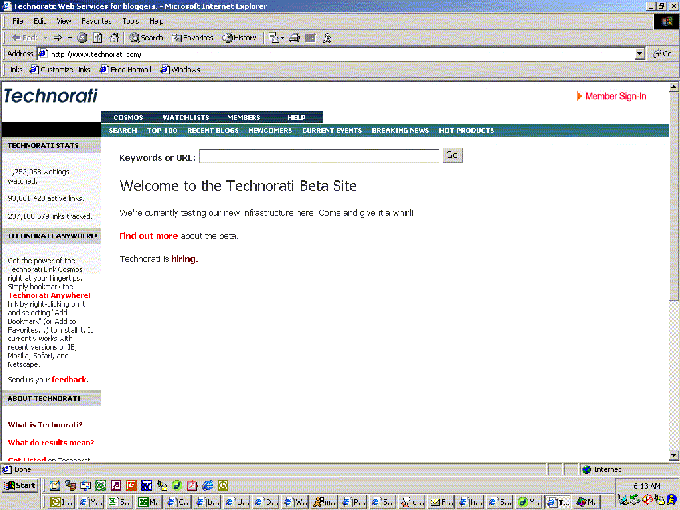Screen dimensions: 680x510
Task: Switch to the MEMBERS tab
Action: click(244, 118)
